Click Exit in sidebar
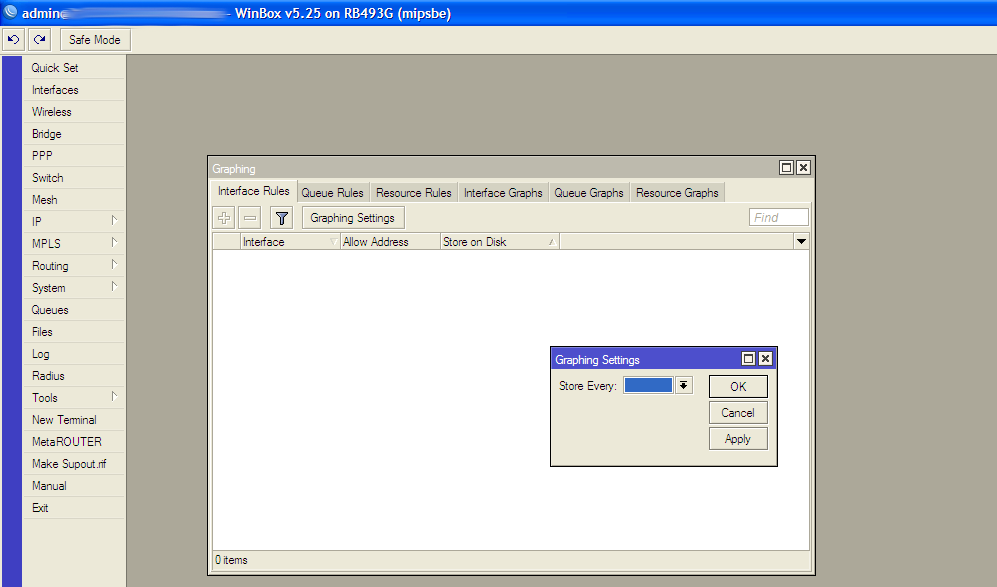The image size is (997, 587). 74,508
